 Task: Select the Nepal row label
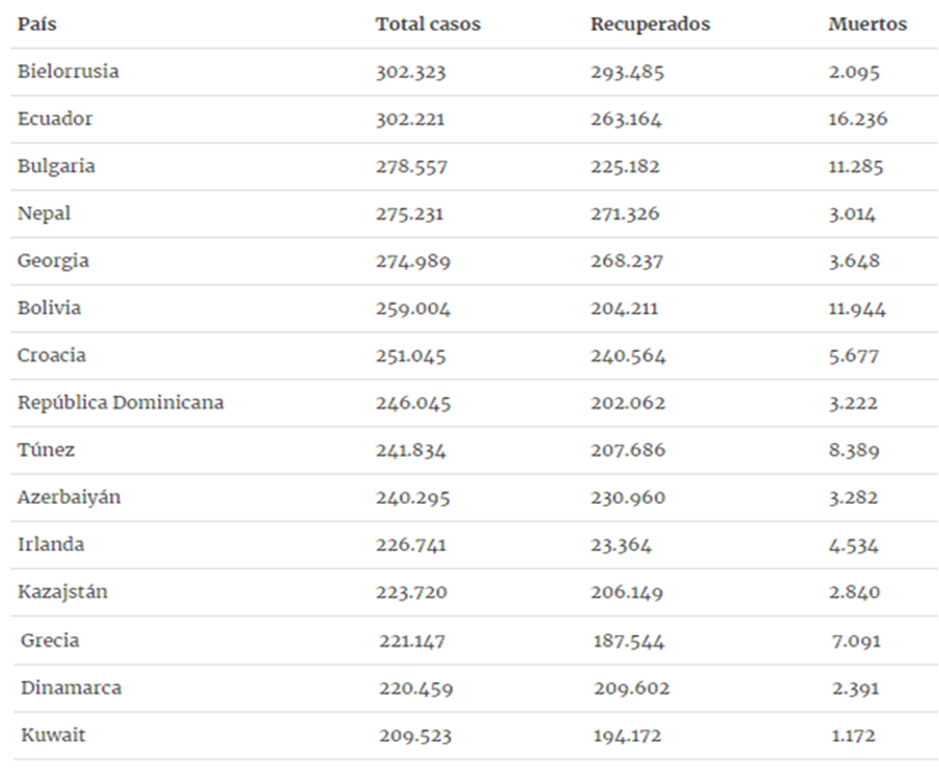click(x=44, y=214)
